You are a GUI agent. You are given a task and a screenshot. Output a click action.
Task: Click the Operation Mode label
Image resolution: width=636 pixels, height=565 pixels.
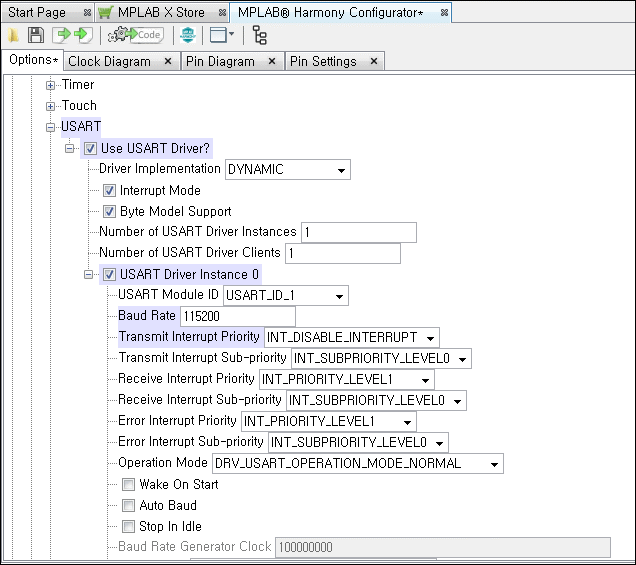click(163, 463)
